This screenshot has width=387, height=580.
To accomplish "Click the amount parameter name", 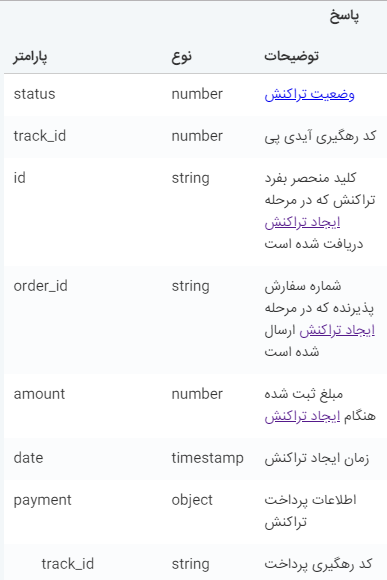I will [39, 394].
